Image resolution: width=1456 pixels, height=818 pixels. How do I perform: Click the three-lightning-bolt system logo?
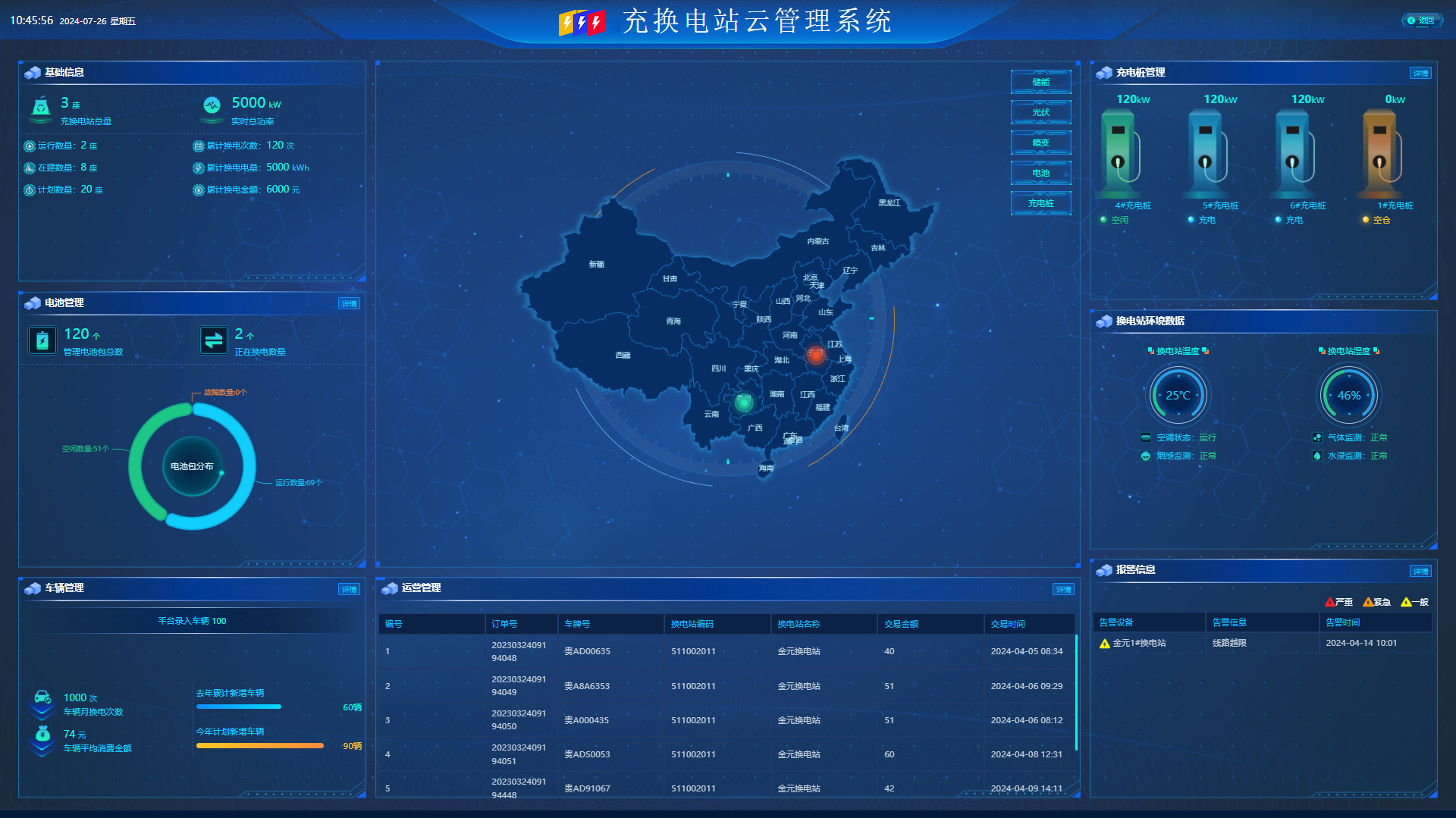581,23
